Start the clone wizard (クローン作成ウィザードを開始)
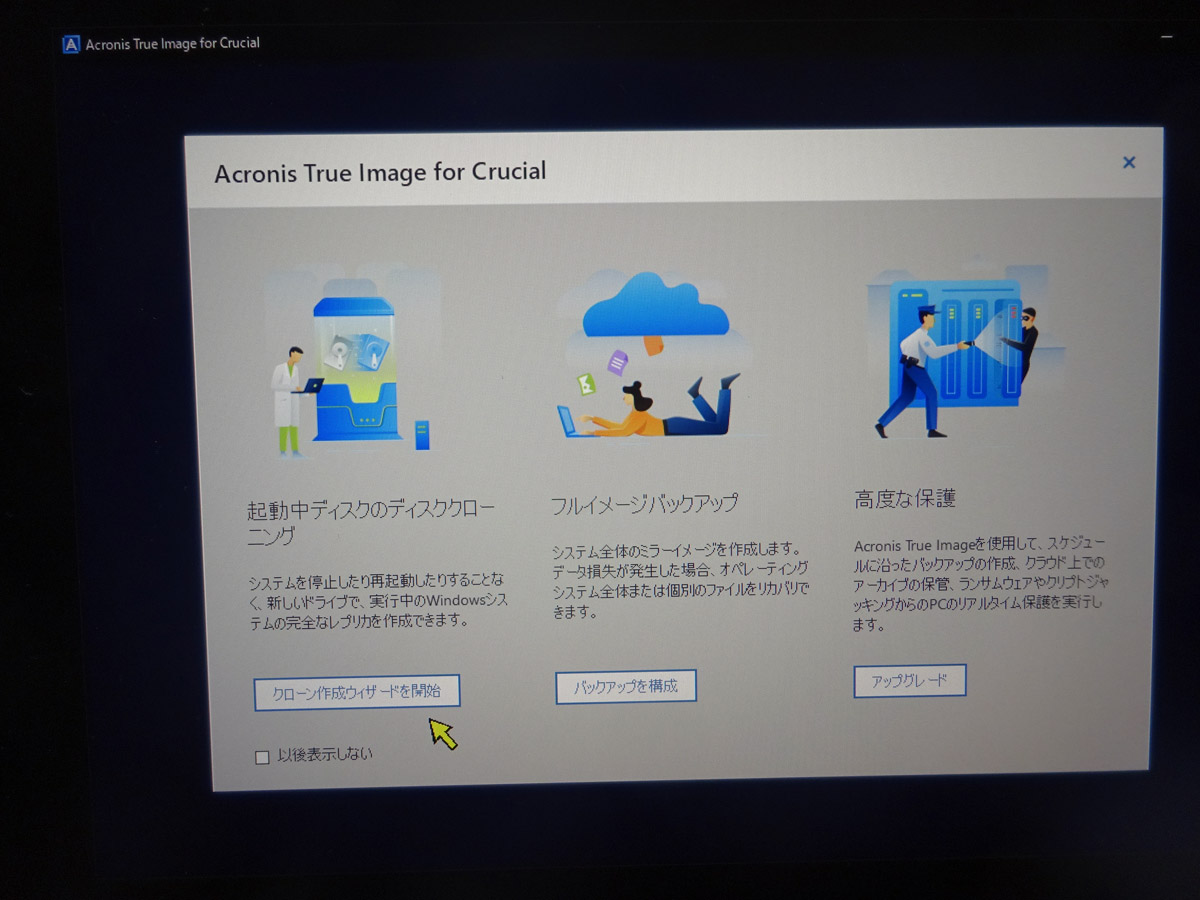 [357, 691]
